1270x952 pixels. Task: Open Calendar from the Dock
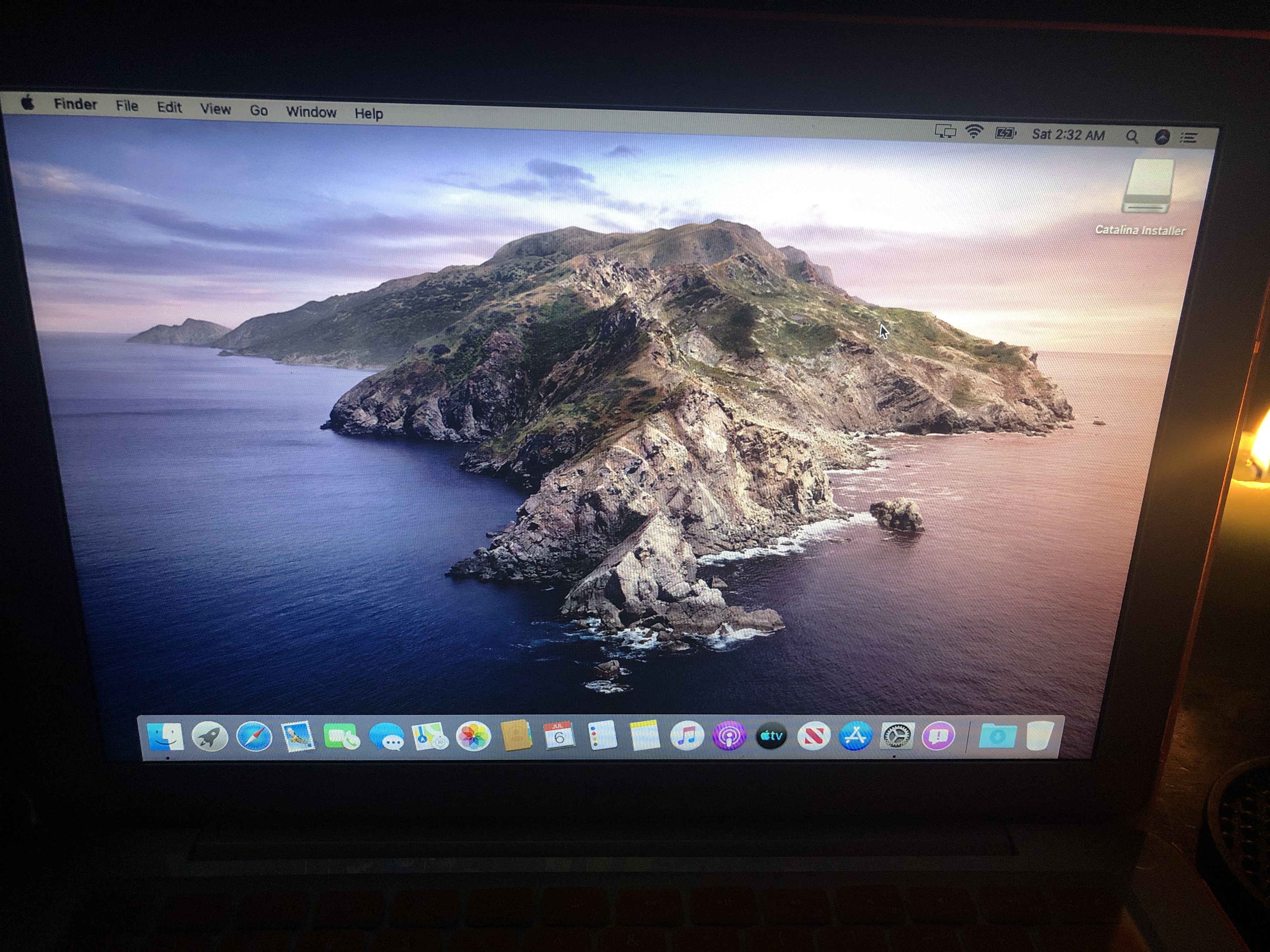click(x=559, y=735)
